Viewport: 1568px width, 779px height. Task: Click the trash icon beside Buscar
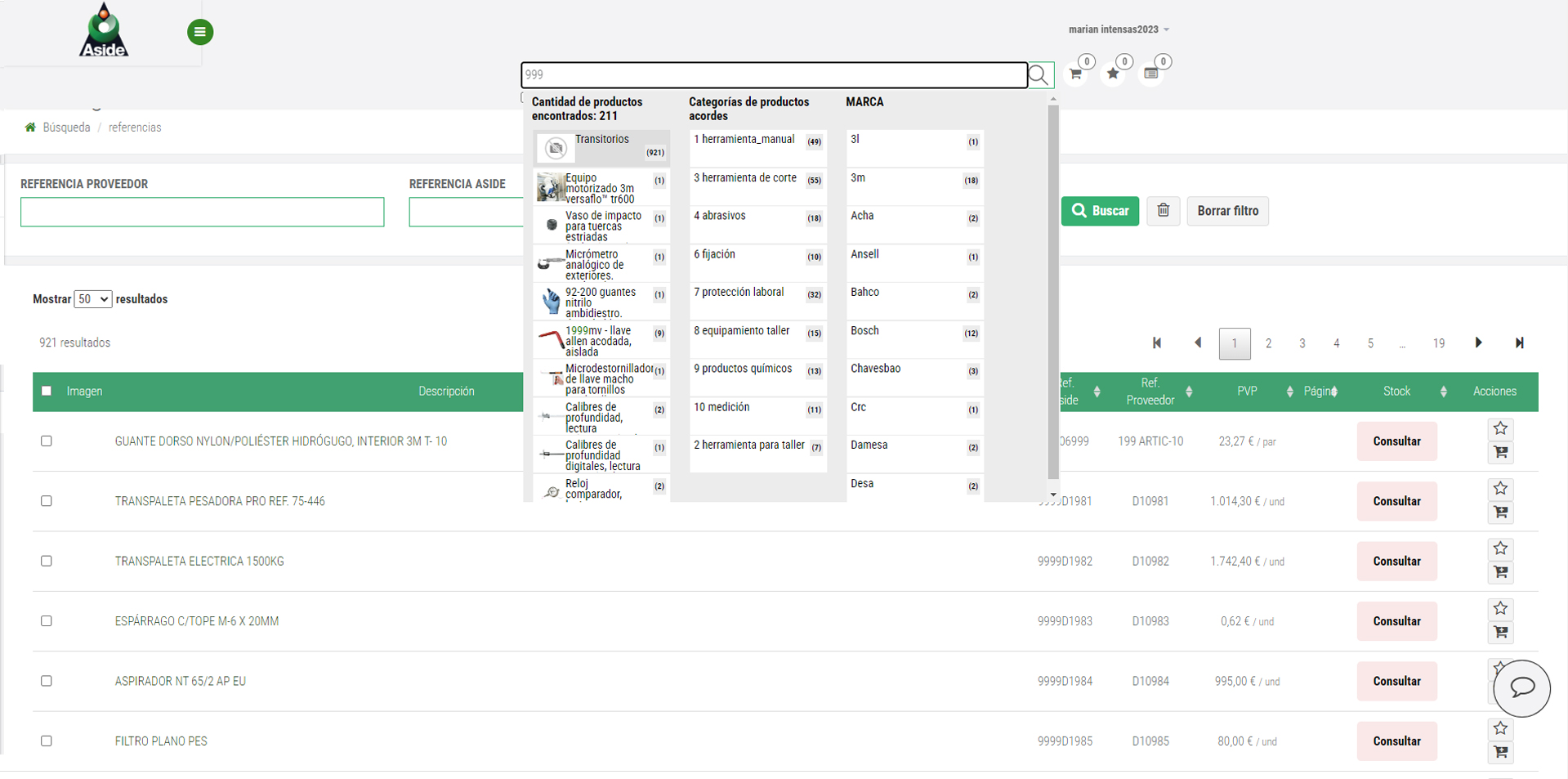click(1163, 211)
